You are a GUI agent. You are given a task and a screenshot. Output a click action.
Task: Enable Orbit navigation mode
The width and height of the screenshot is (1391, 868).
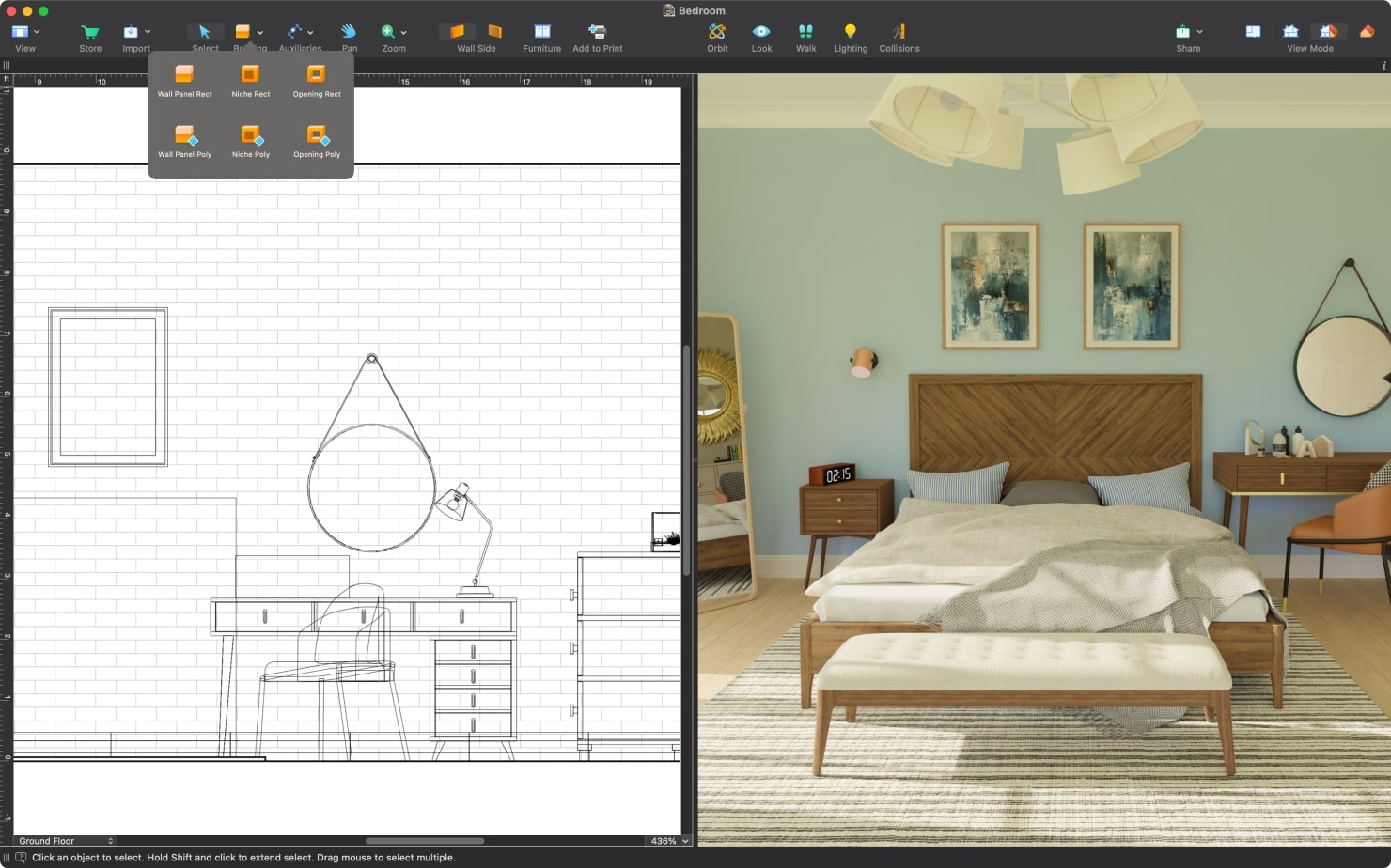(718, 32)
